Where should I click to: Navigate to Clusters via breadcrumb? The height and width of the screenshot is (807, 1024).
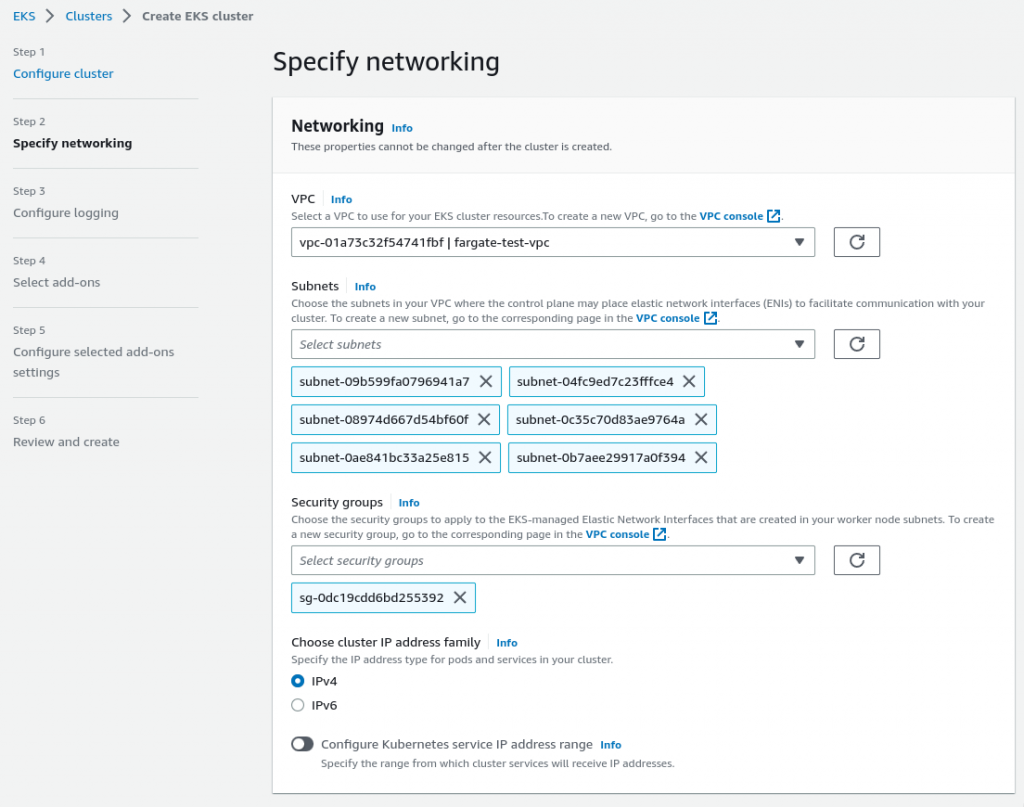pos(89,16)
